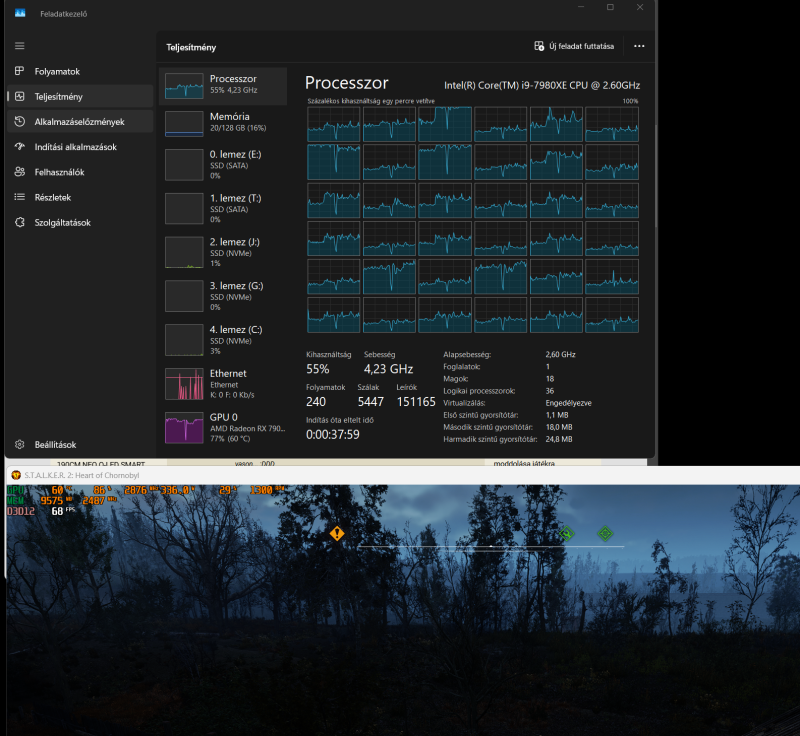Click the 55% Kihasználtság value
Image resolution: width=800 pixels, height=736 pixels.
pyautogui.click(x=317, y=369)
